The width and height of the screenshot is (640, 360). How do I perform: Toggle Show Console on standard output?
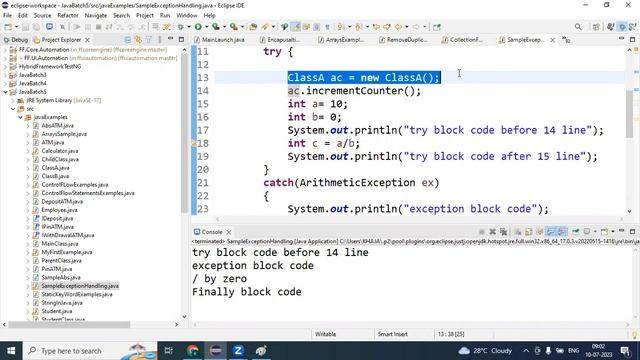pyautogui.click(x=551, y=232)
